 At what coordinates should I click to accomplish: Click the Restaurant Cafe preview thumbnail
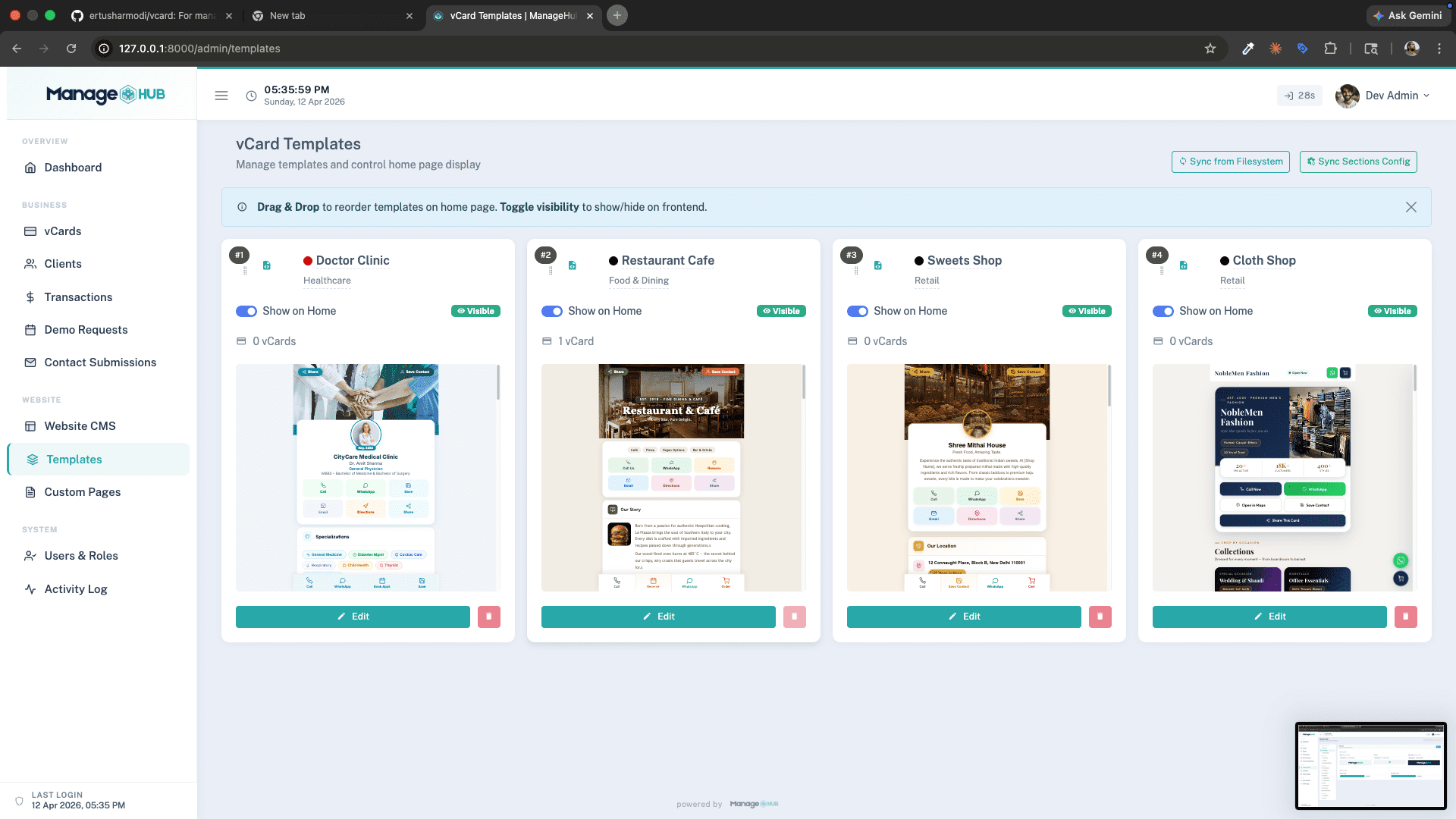672,478
